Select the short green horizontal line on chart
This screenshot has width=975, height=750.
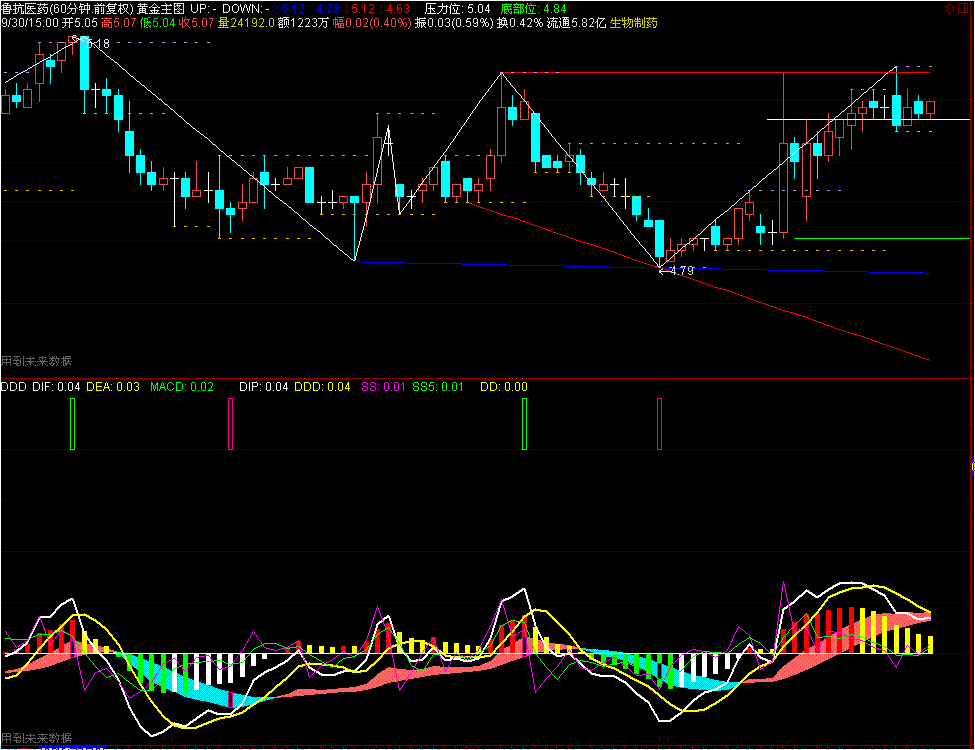880,238
